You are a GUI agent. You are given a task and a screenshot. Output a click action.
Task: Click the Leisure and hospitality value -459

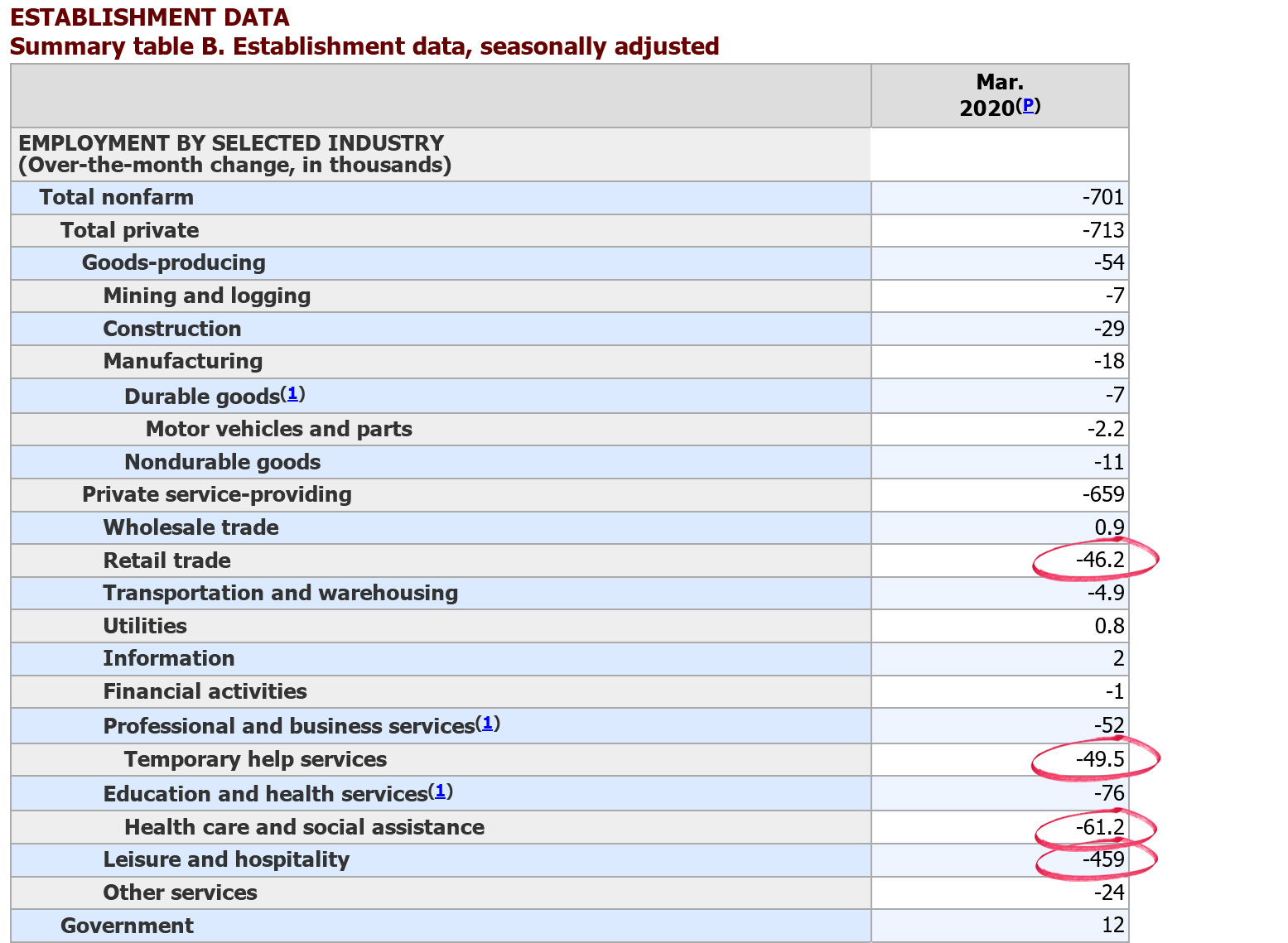click(1103, 859)
